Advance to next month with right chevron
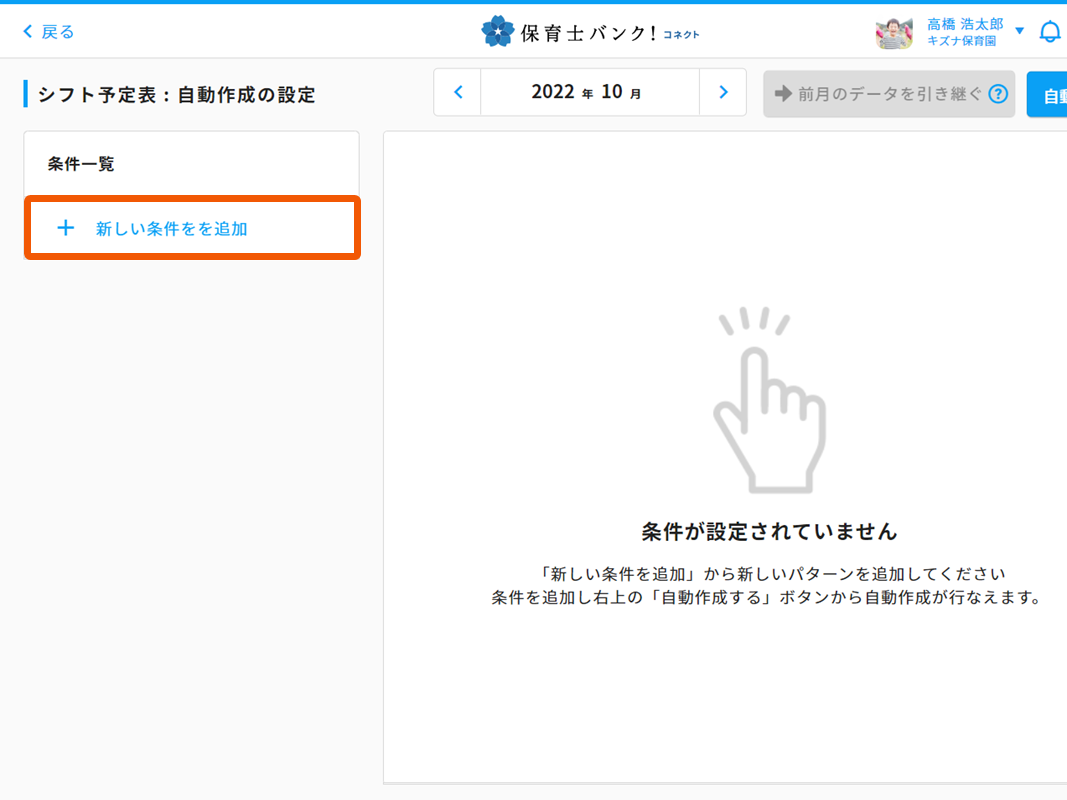Viewport: 1067px width, 800px height. (x=723, y=93)
